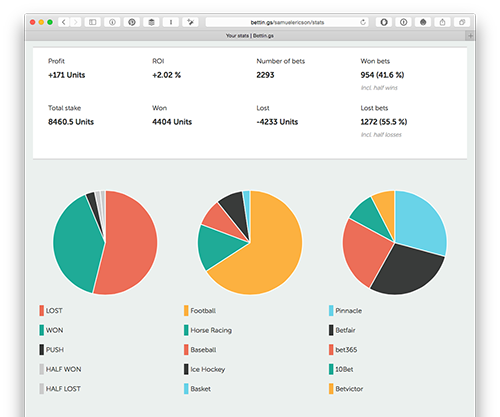The image size is (500, 417).
Task: Click the '-4233 Units' lost value
Action: (277, 122)
